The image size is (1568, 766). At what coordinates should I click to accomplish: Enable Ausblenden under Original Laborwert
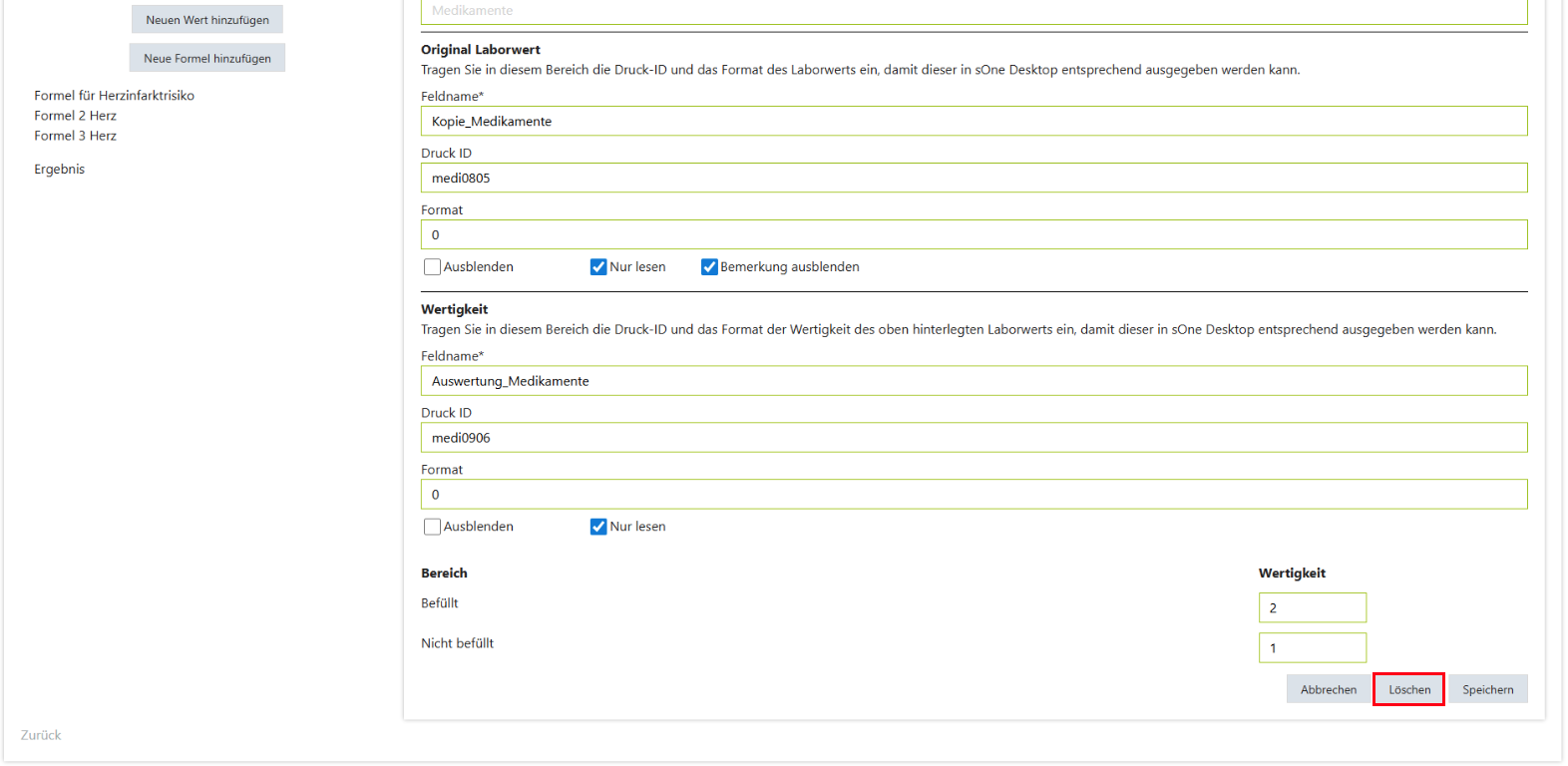[x=433, y=267]
